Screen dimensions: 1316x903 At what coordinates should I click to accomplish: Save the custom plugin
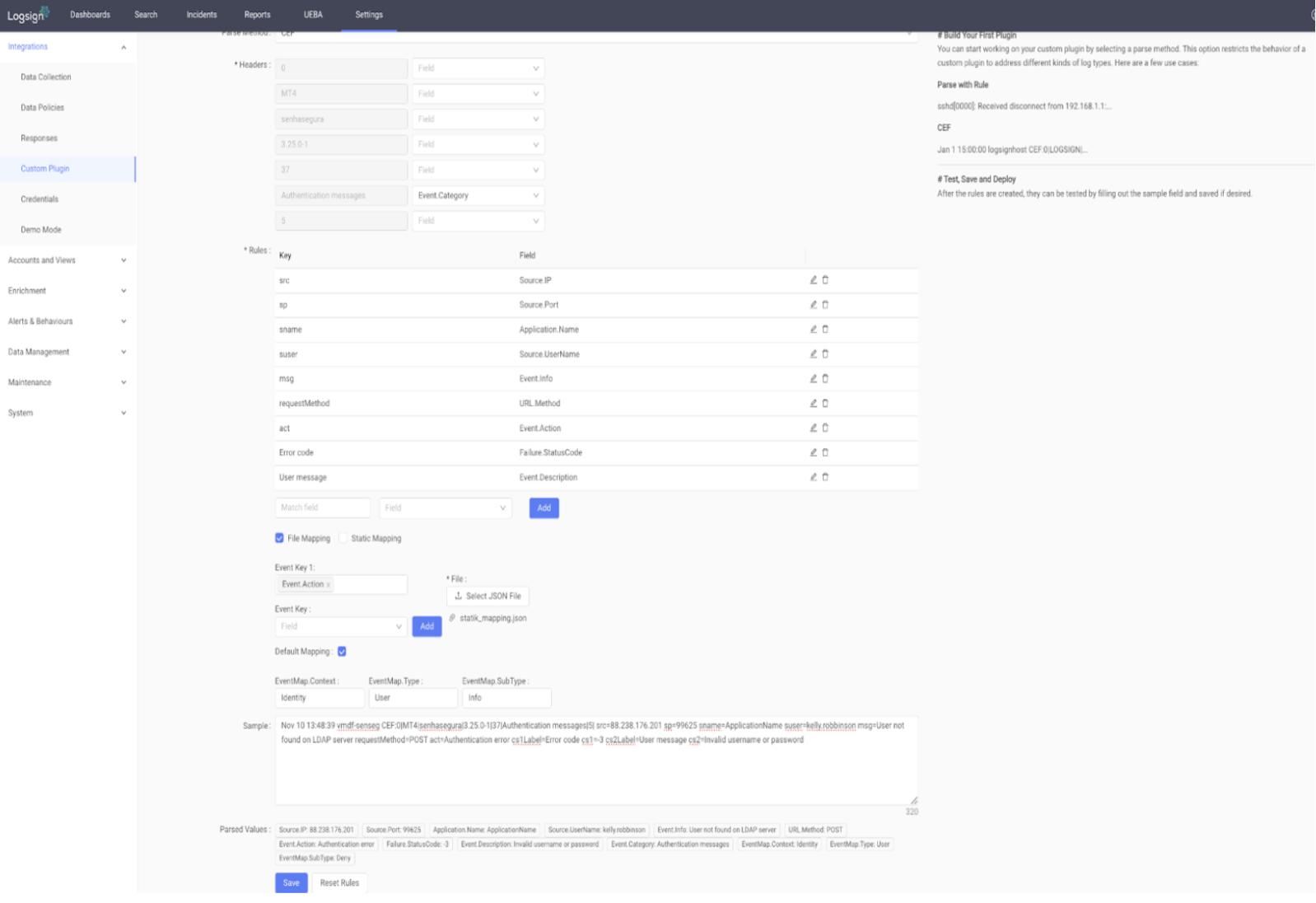click(x=292, y=883)
